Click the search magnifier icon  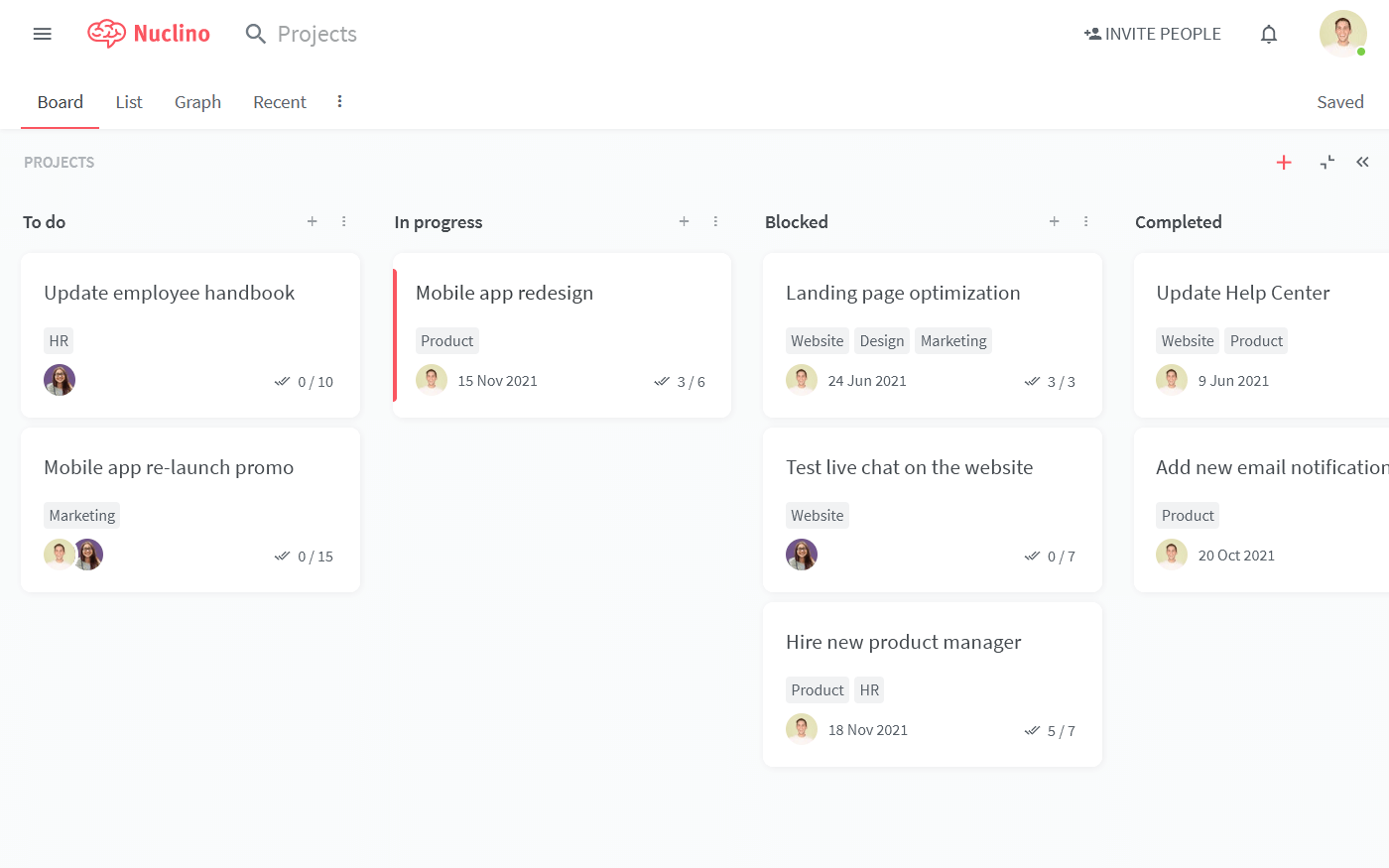coord(255,34)
